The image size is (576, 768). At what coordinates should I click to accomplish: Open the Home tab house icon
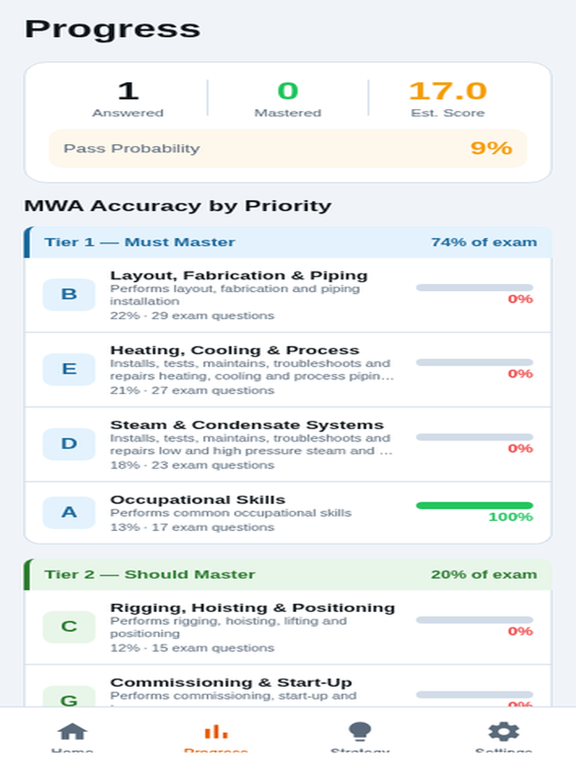tap(72, 732)
